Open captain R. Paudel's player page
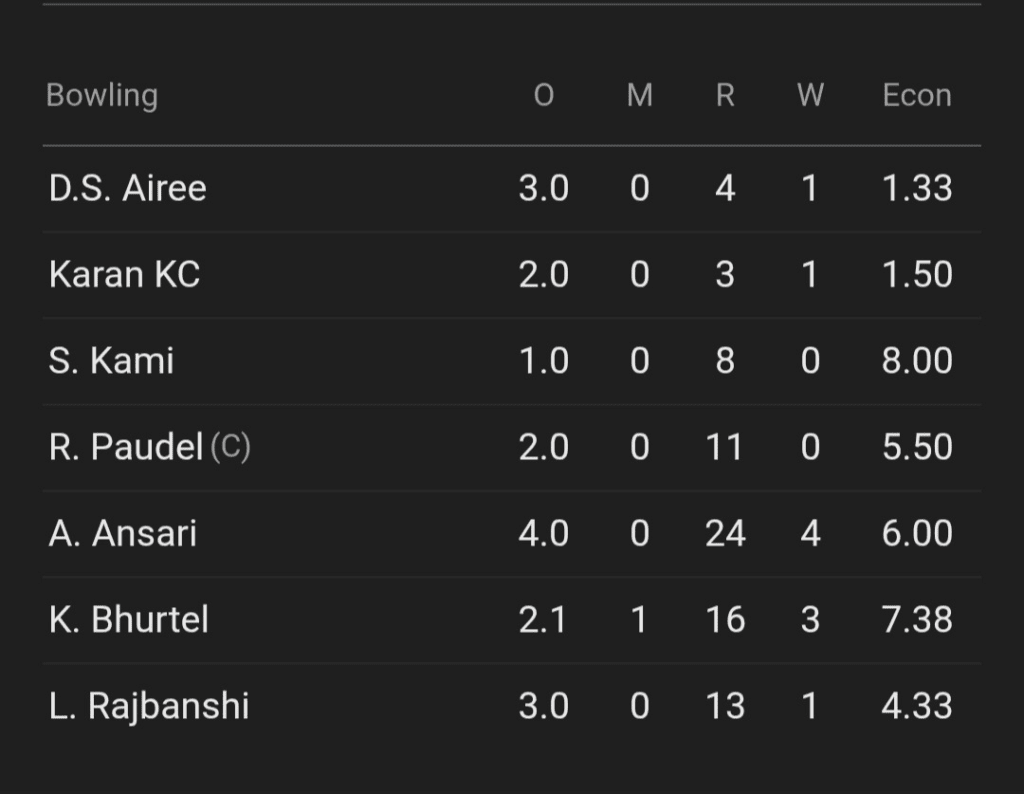Viewport: 1024px width, 794px height. coord(127,447)
